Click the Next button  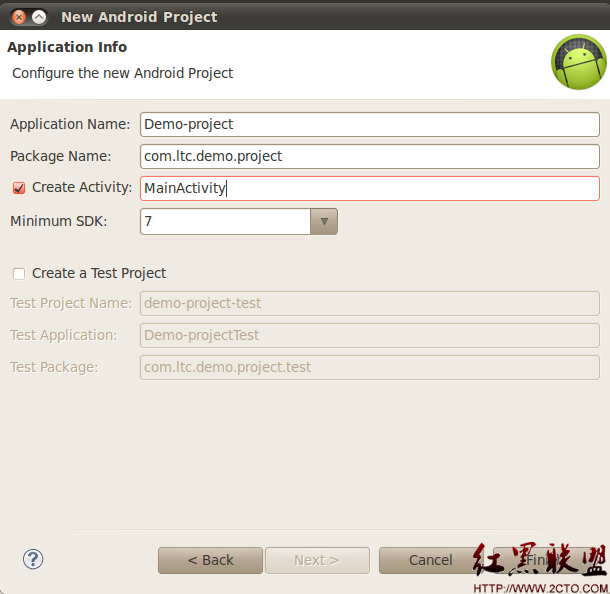(x=317, y=560)
